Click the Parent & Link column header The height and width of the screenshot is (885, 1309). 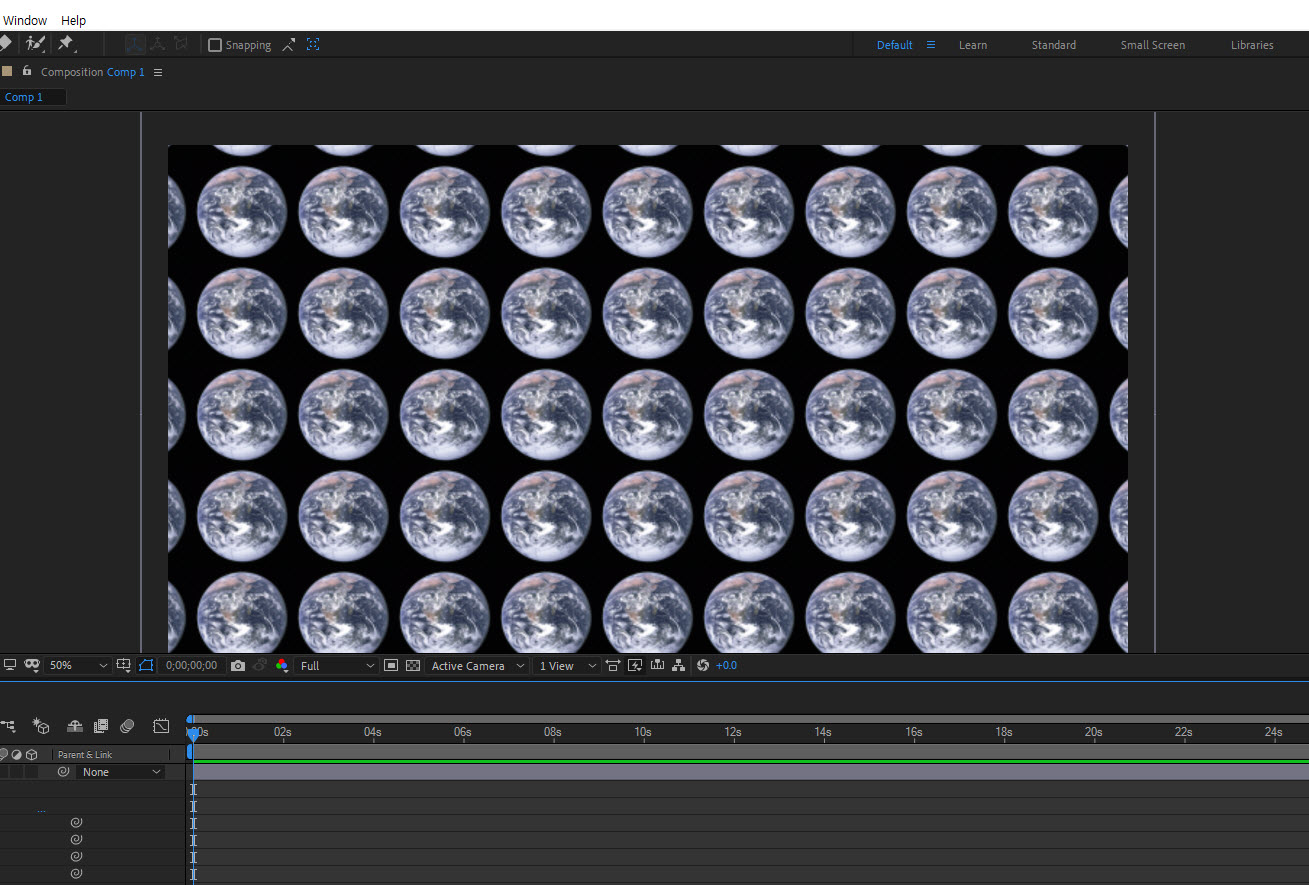85,755
